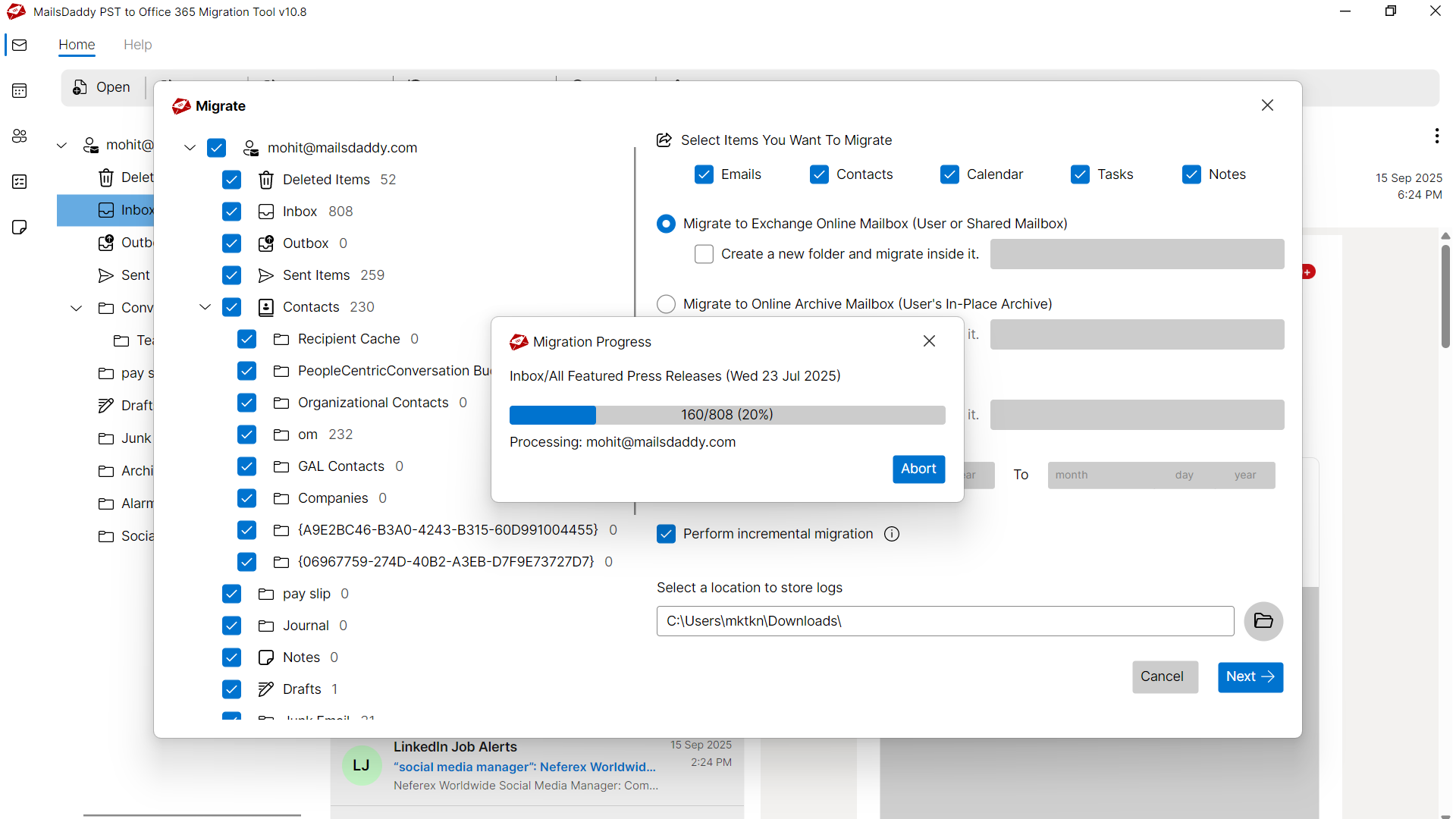The width and height of the screenshot is (1456, 819).
Task: Select the Junk folder in main folder pane
Action: pos(125,438)
